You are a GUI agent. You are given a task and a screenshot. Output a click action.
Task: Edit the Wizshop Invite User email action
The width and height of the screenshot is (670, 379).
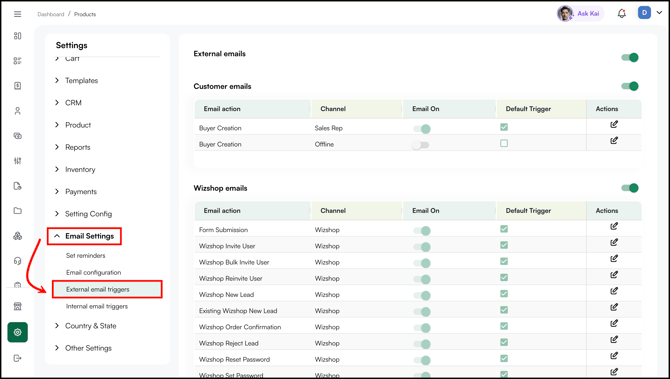(614, 243)
